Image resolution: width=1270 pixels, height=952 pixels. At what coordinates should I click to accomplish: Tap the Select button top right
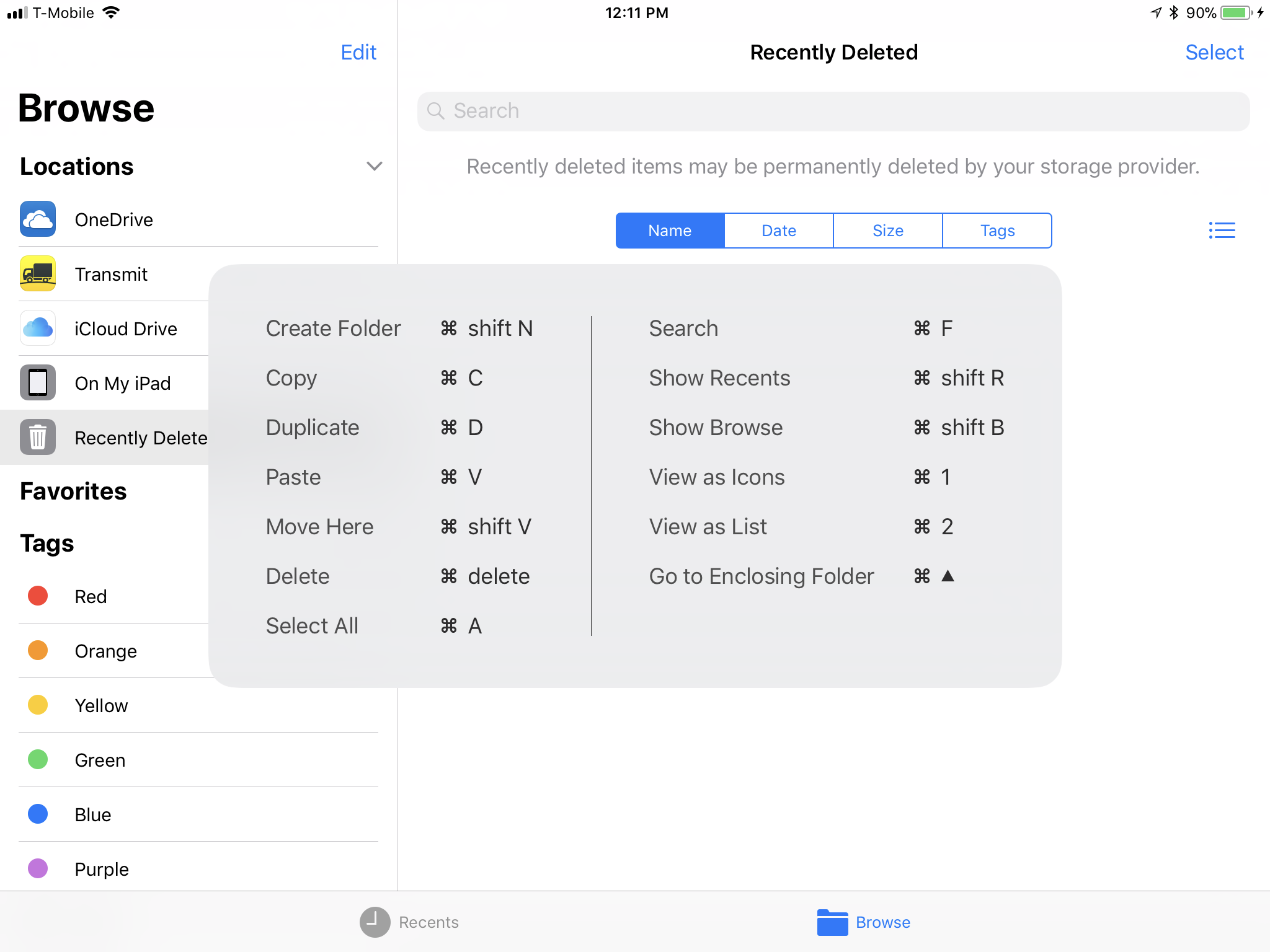1214,53
